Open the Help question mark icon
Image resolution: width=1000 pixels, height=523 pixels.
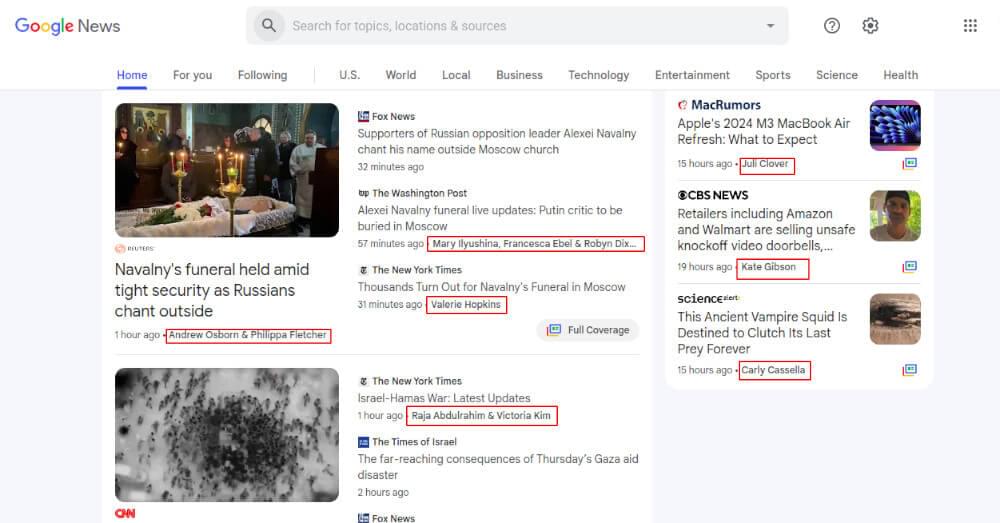[x=832, y=26]
